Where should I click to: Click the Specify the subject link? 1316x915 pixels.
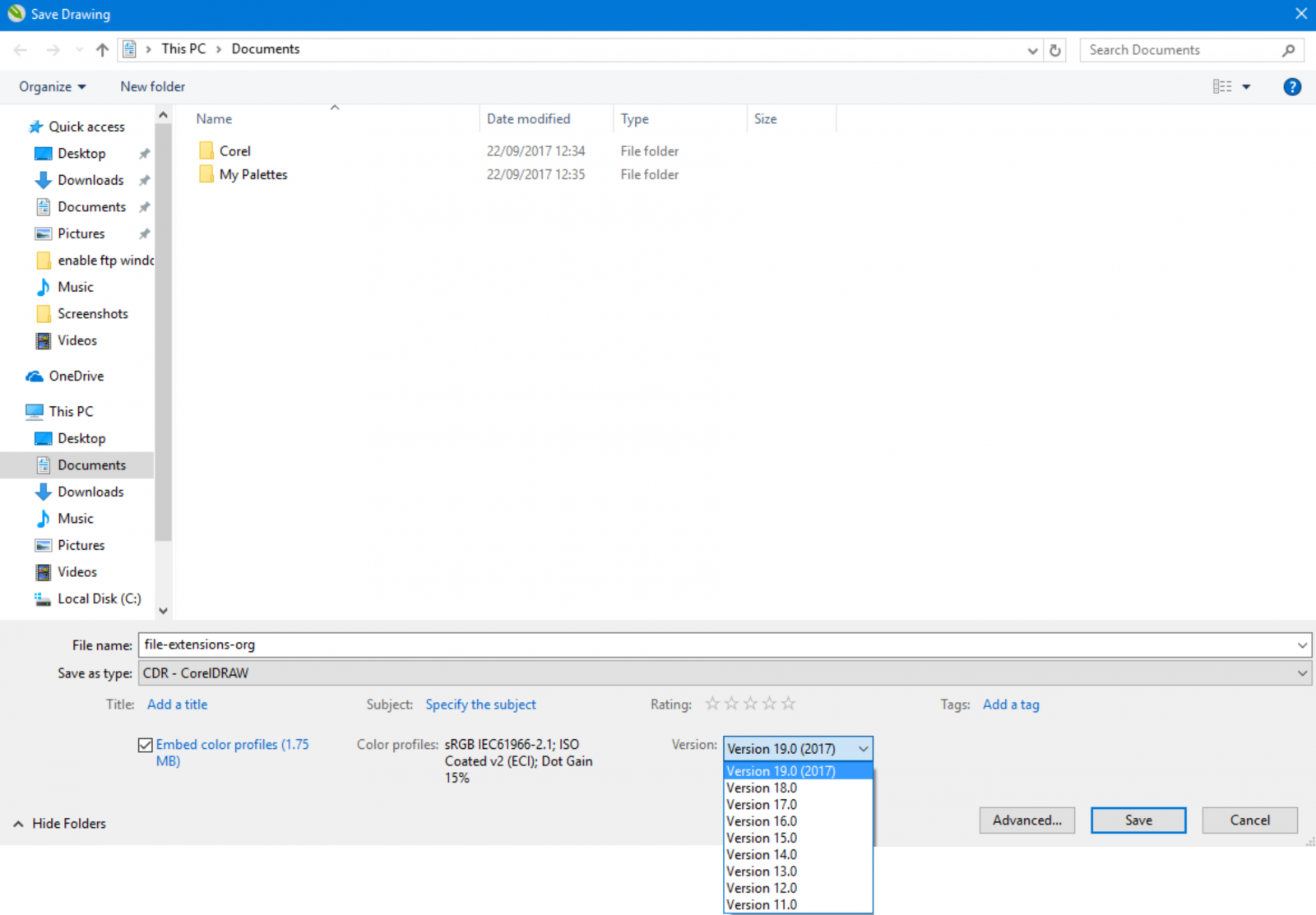pyautogui.click(x=480, y=704)
